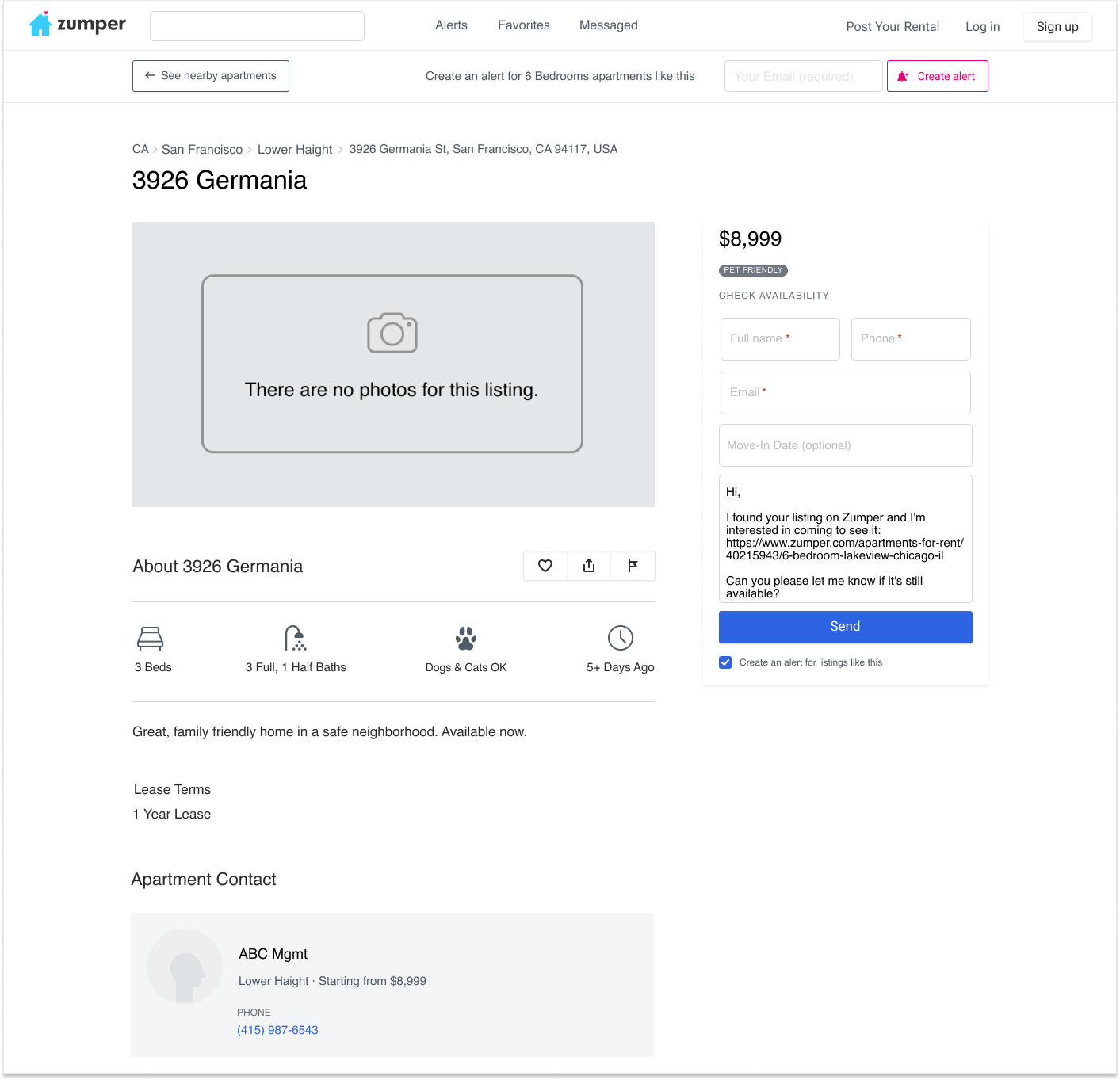Click the Full name input field
Image resolution: width=1120 pixels, height=1080 pixels.
[780, 339]
